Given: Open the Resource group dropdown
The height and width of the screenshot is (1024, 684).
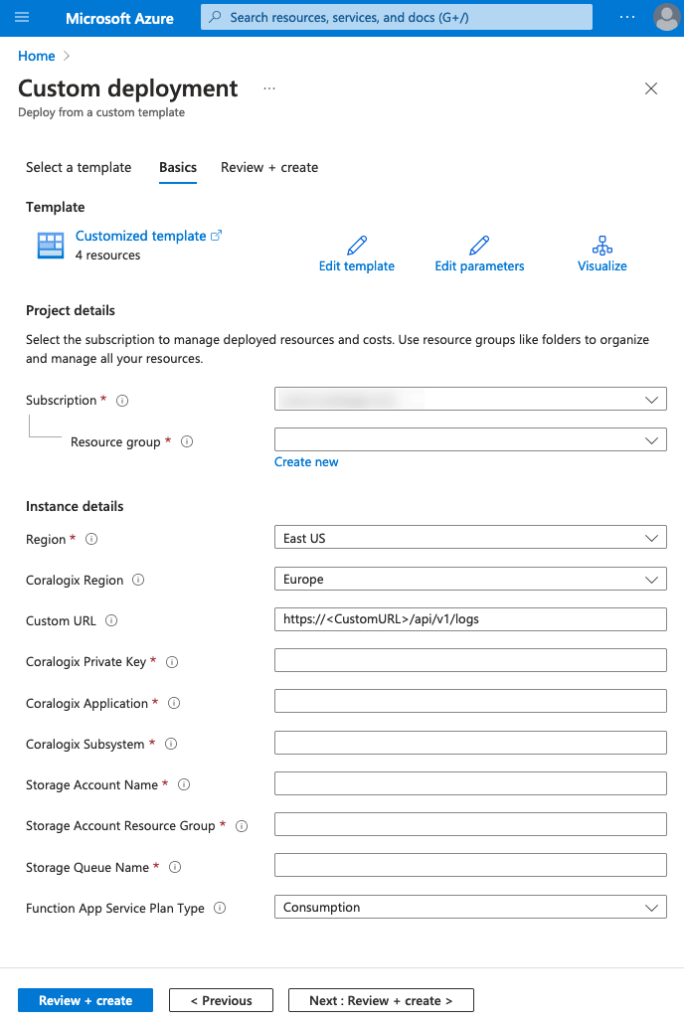Looking at the screenshot, I should click(x=470, y=440).
